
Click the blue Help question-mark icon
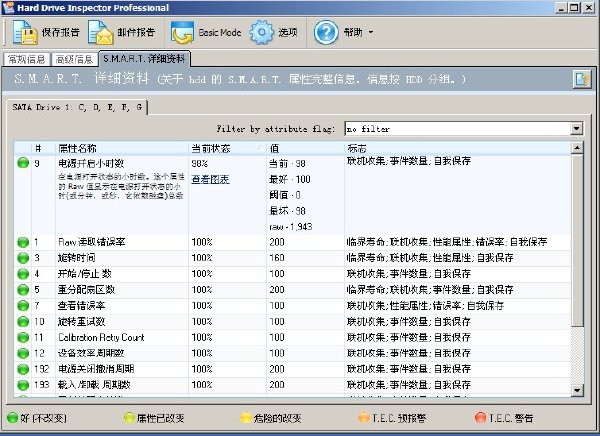[326, 33]
